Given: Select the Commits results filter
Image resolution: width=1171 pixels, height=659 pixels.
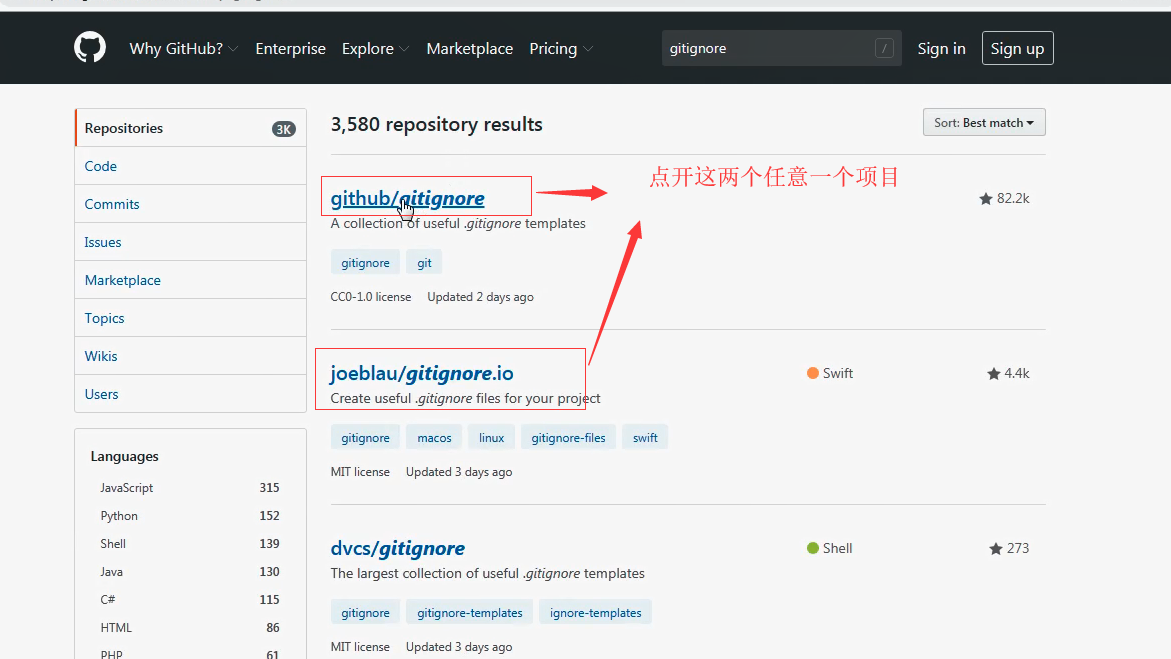Looking at the screenshot, I should point(190,204).
